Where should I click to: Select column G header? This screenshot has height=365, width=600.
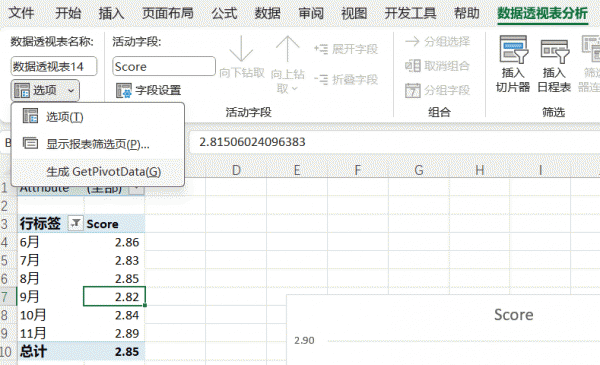pos(419,170)
